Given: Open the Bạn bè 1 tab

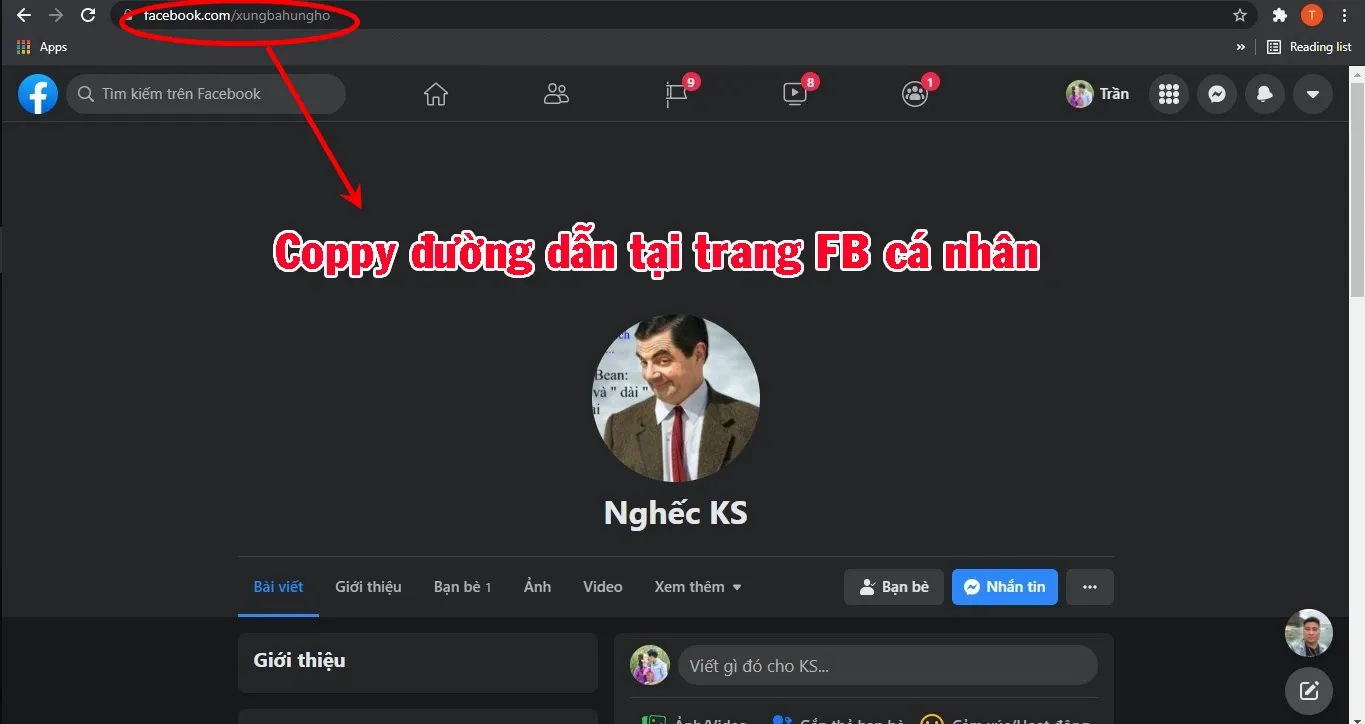Looking at the screenshot, I should click(462, 587).
